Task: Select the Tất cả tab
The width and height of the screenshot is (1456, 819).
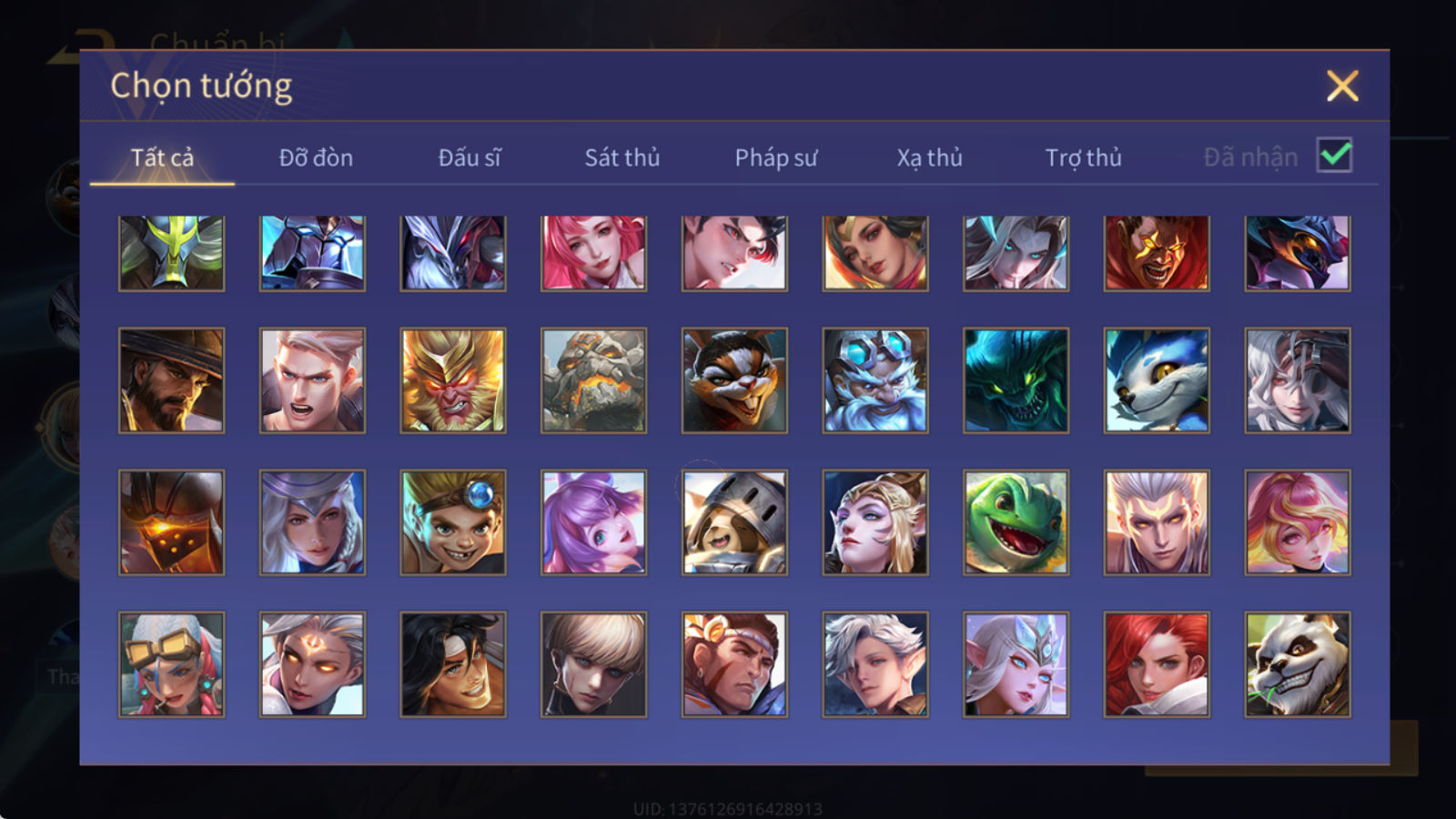Action: 162,157
